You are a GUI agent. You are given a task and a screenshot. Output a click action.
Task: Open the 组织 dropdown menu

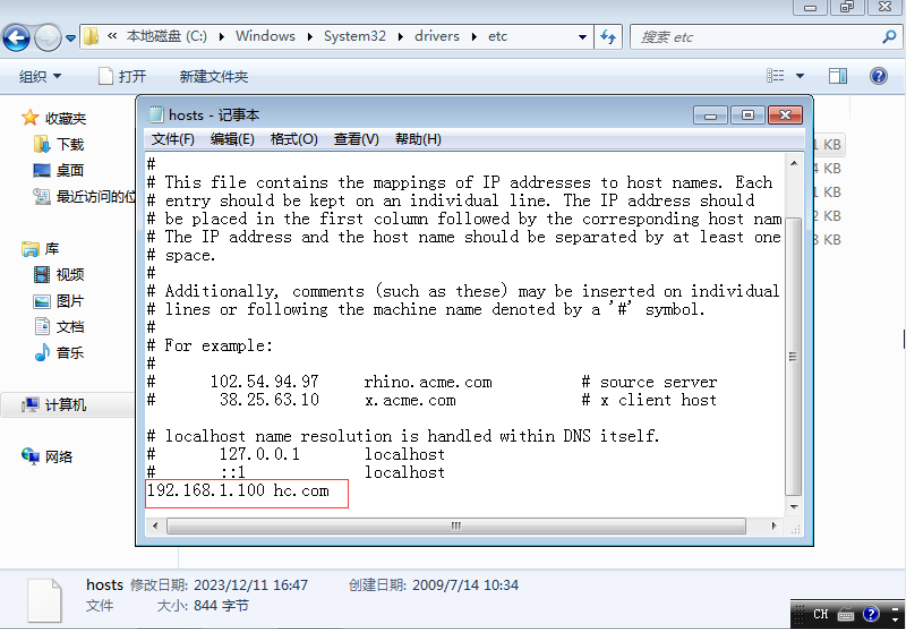(40, 76)
